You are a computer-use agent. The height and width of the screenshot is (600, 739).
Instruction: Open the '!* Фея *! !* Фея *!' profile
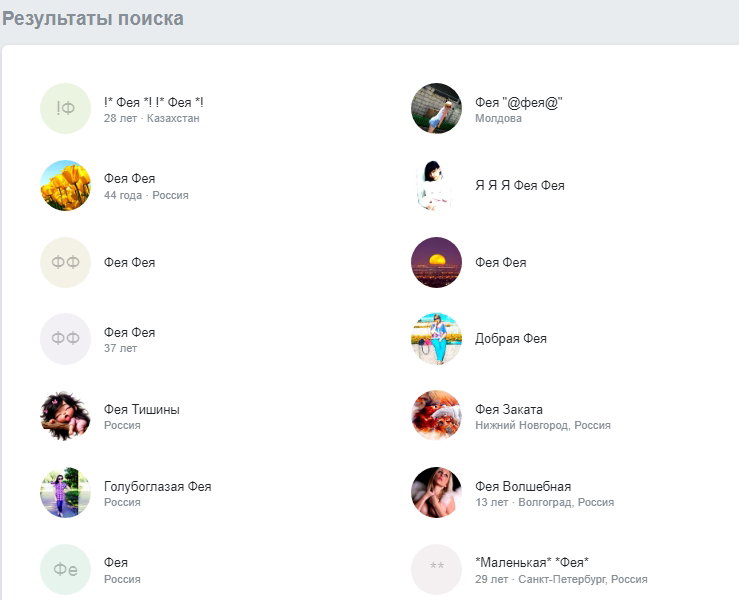[154, 102]
